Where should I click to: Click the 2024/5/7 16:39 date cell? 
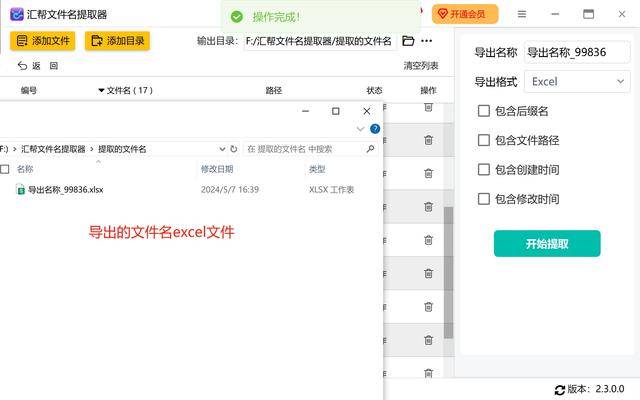coord(230,190)
